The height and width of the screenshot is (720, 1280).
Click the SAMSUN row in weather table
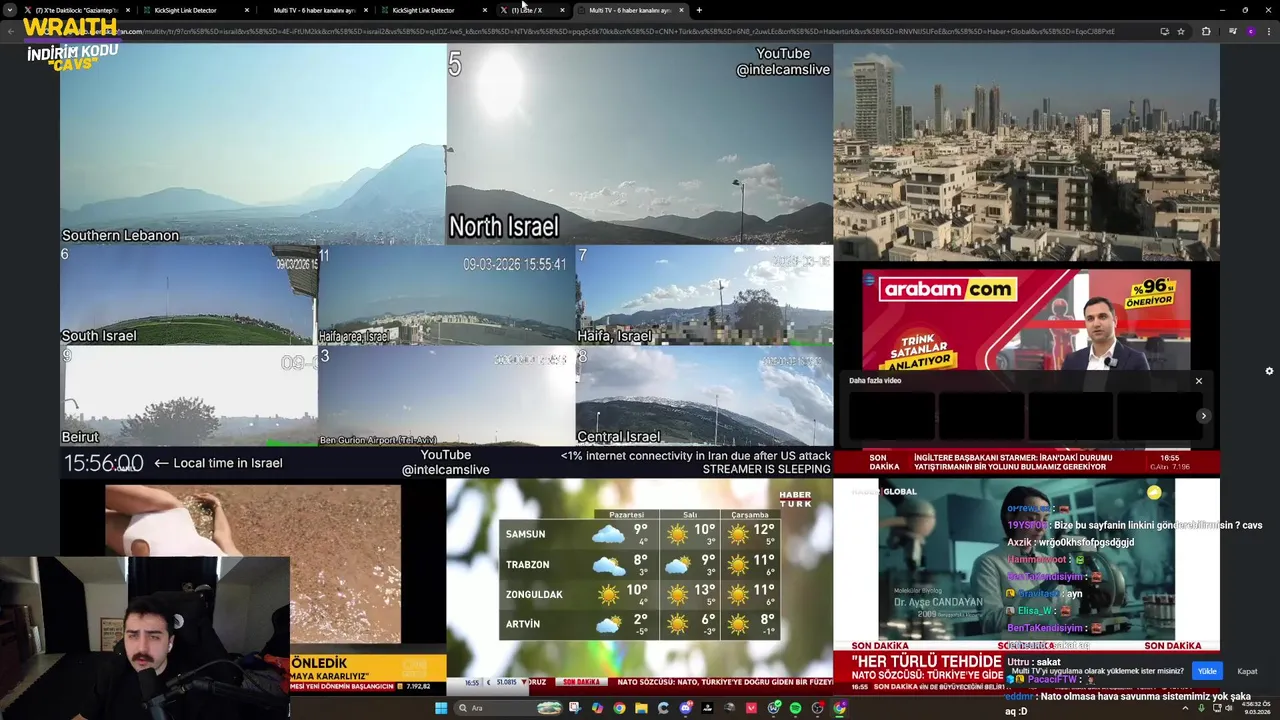pyautogui.click(x=638, y=534)
